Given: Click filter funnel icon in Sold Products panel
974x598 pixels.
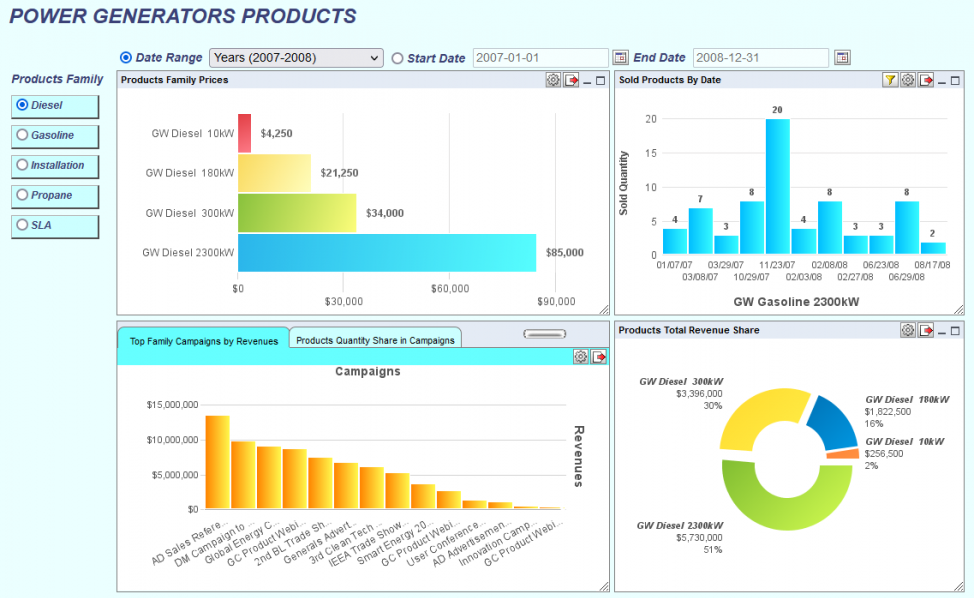Looking at the screenshot, I should 890,80.
